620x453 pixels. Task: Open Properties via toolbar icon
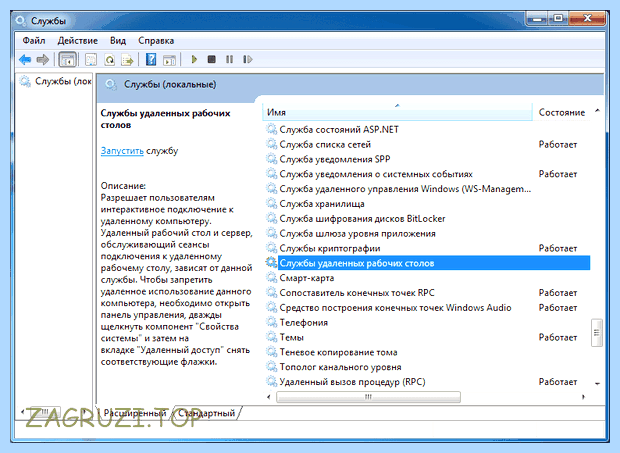(x=91, y=60)
